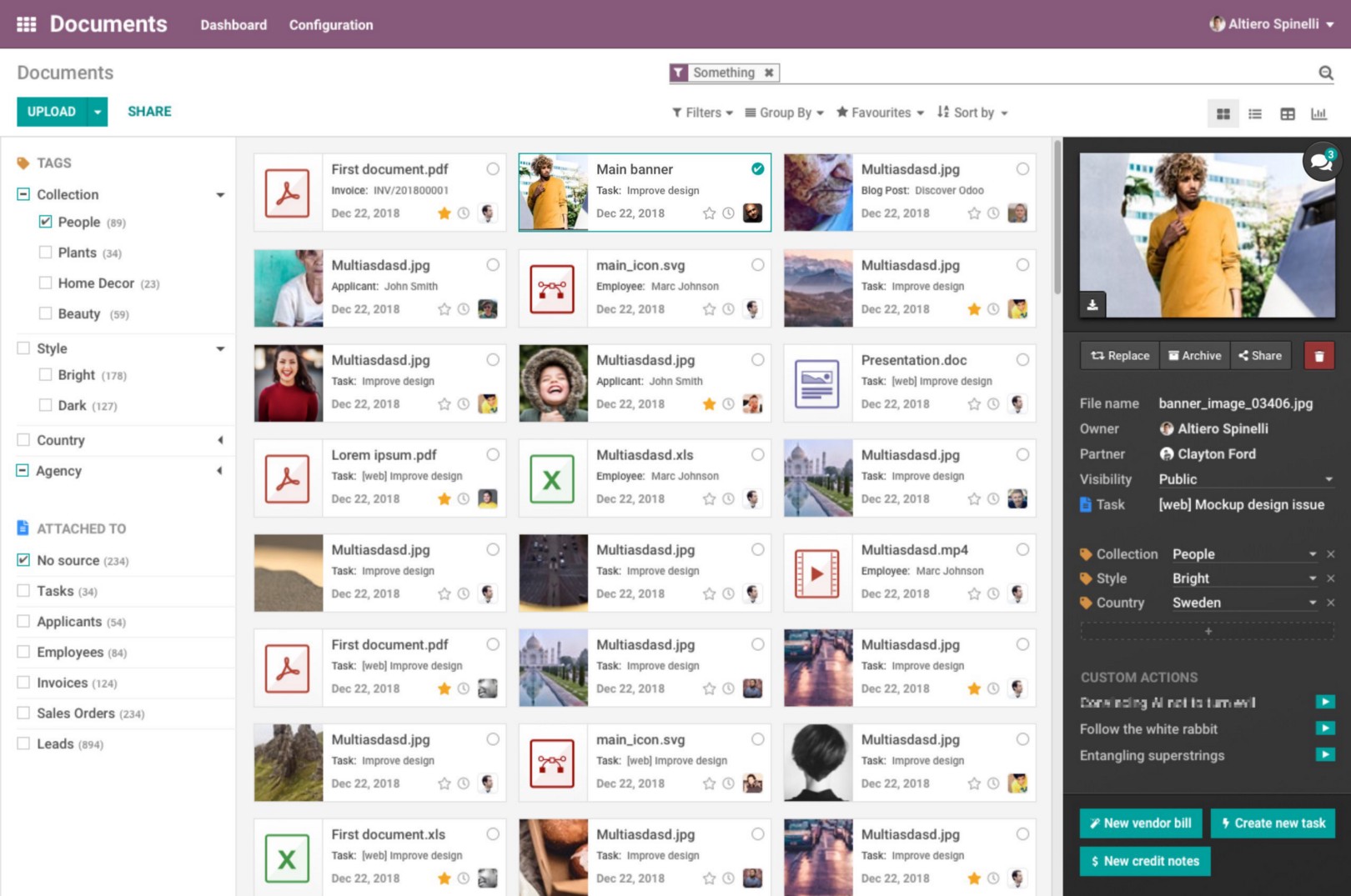Click the Create new task button
Image resolution: width=1351 pixels, height=896 pixels.
click(1273, 823)
